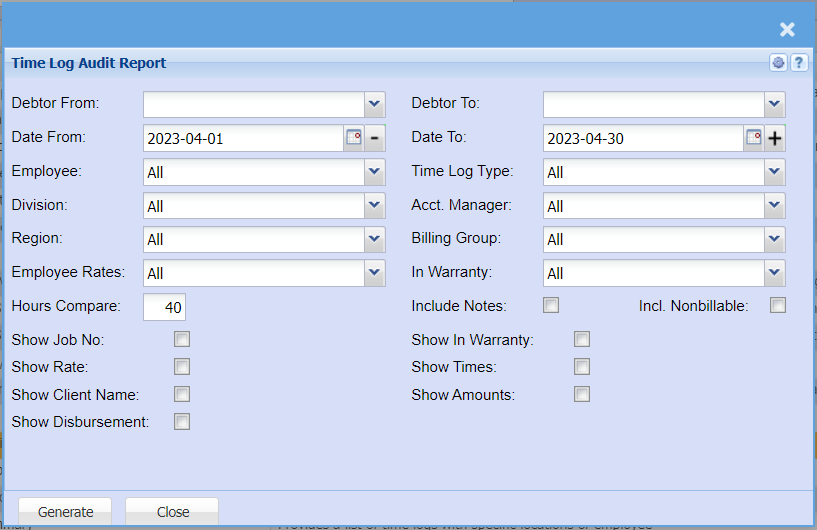Image resolution: width=817 pixels, height=530 pixels.
Task: Enable Show Disbursement checkbox
Action: pyautogui.click(x=182, y=422)
